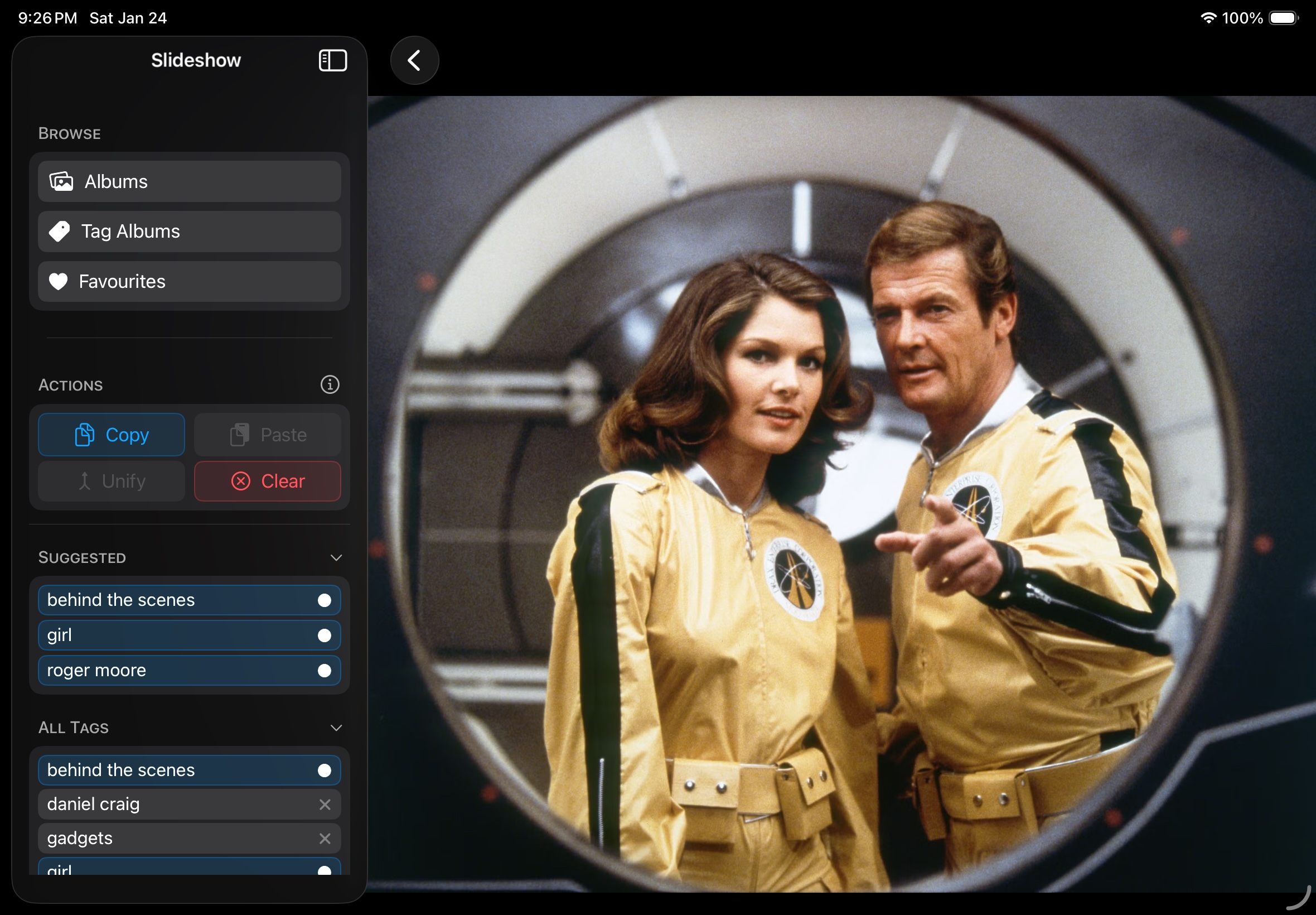
Task: Check the Wi-Fi status icon
Action: [x=1208, y=18]
